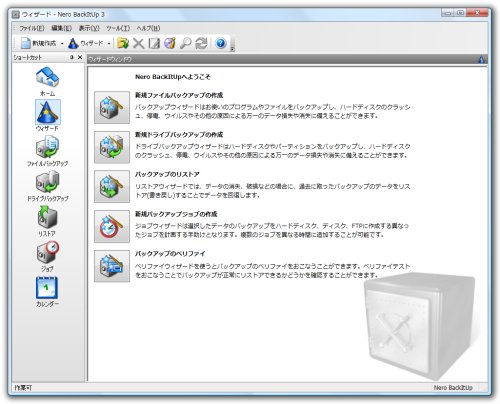The image size is (500, 404).
Task: Click the refresh arrows toolbar icon
Action: pos(201,43)
